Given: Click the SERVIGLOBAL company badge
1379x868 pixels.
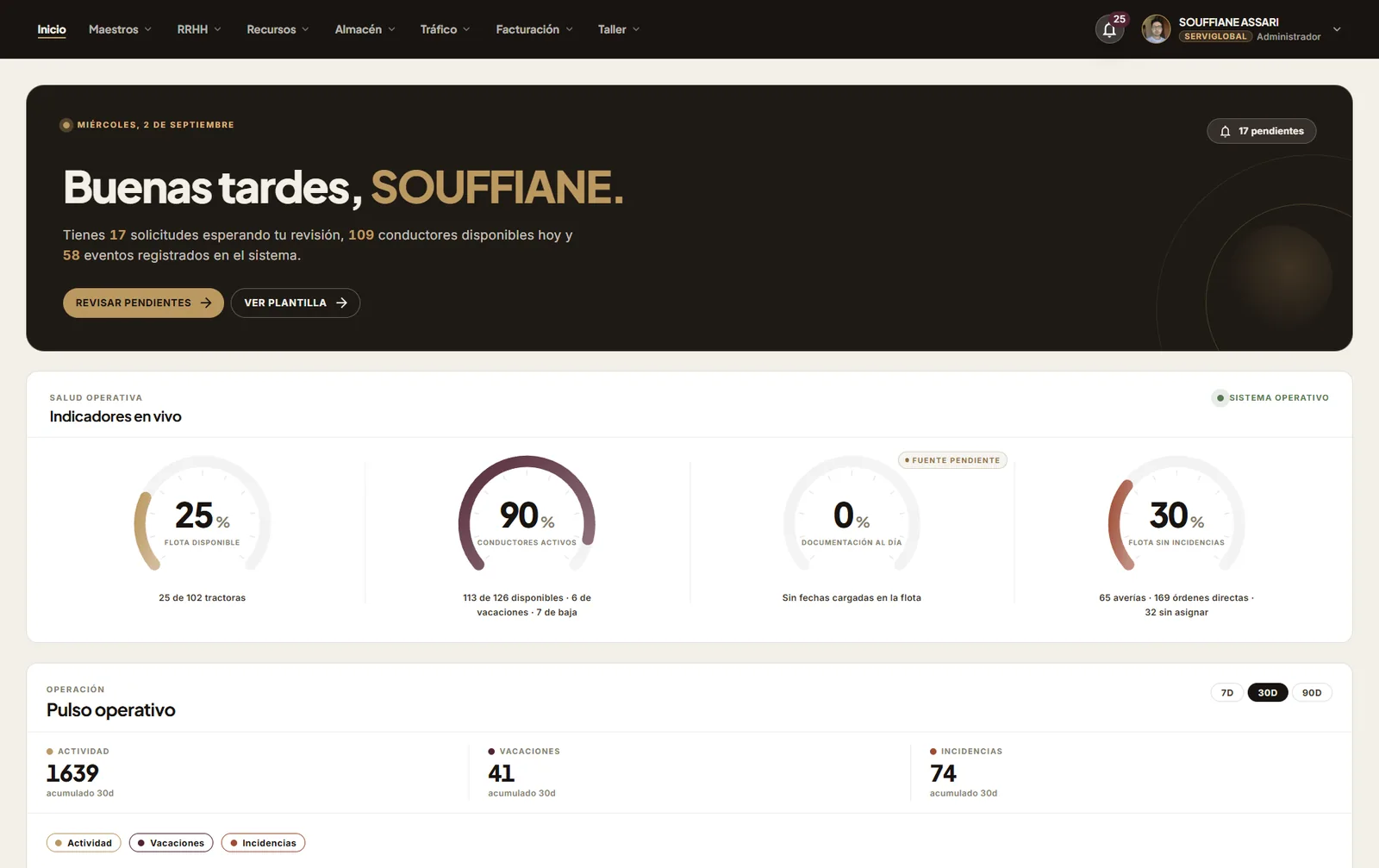Looking at the screenshot, I should [x=1215, y=37].
